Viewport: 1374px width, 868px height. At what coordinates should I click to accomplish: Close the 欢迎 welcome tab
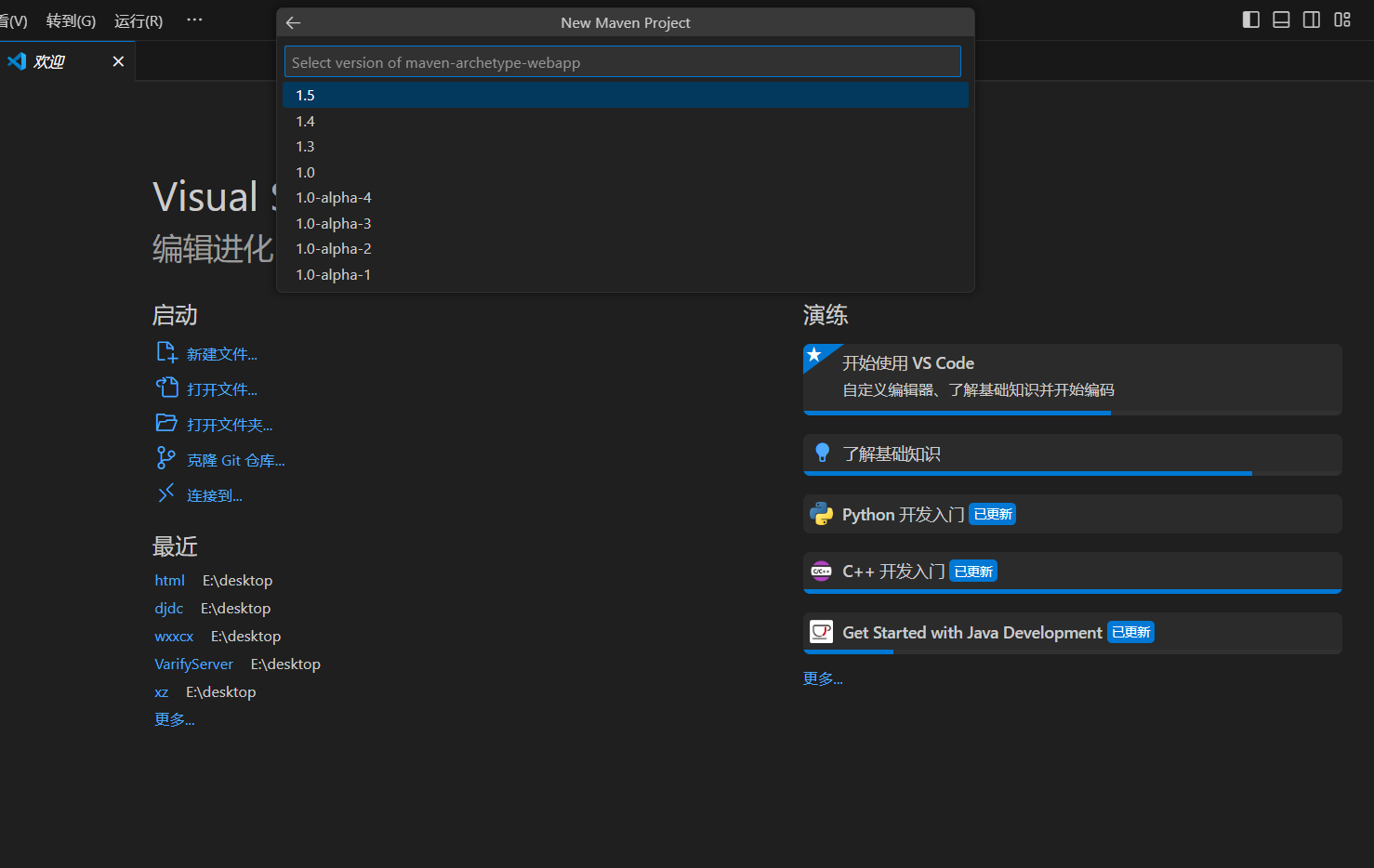click(x=118, y=61)
